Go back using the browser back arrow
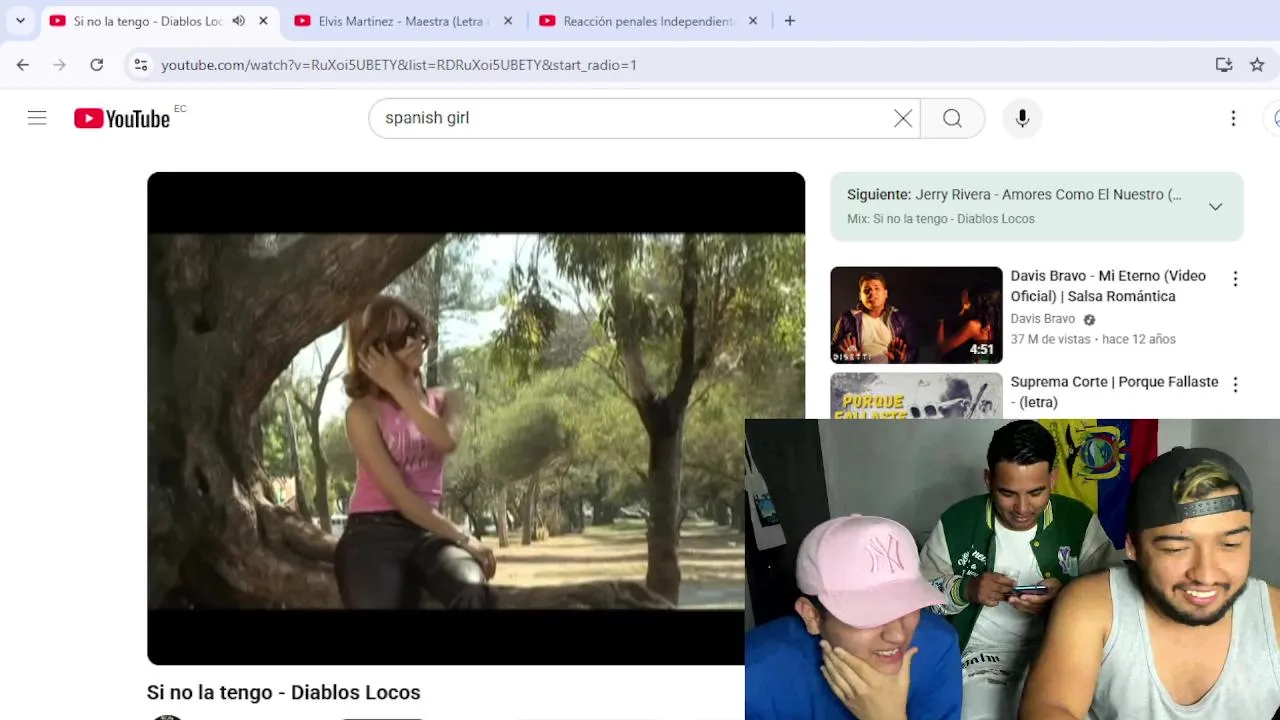Viewport: 1280px width, 720px height. click(x=23, y=65)
